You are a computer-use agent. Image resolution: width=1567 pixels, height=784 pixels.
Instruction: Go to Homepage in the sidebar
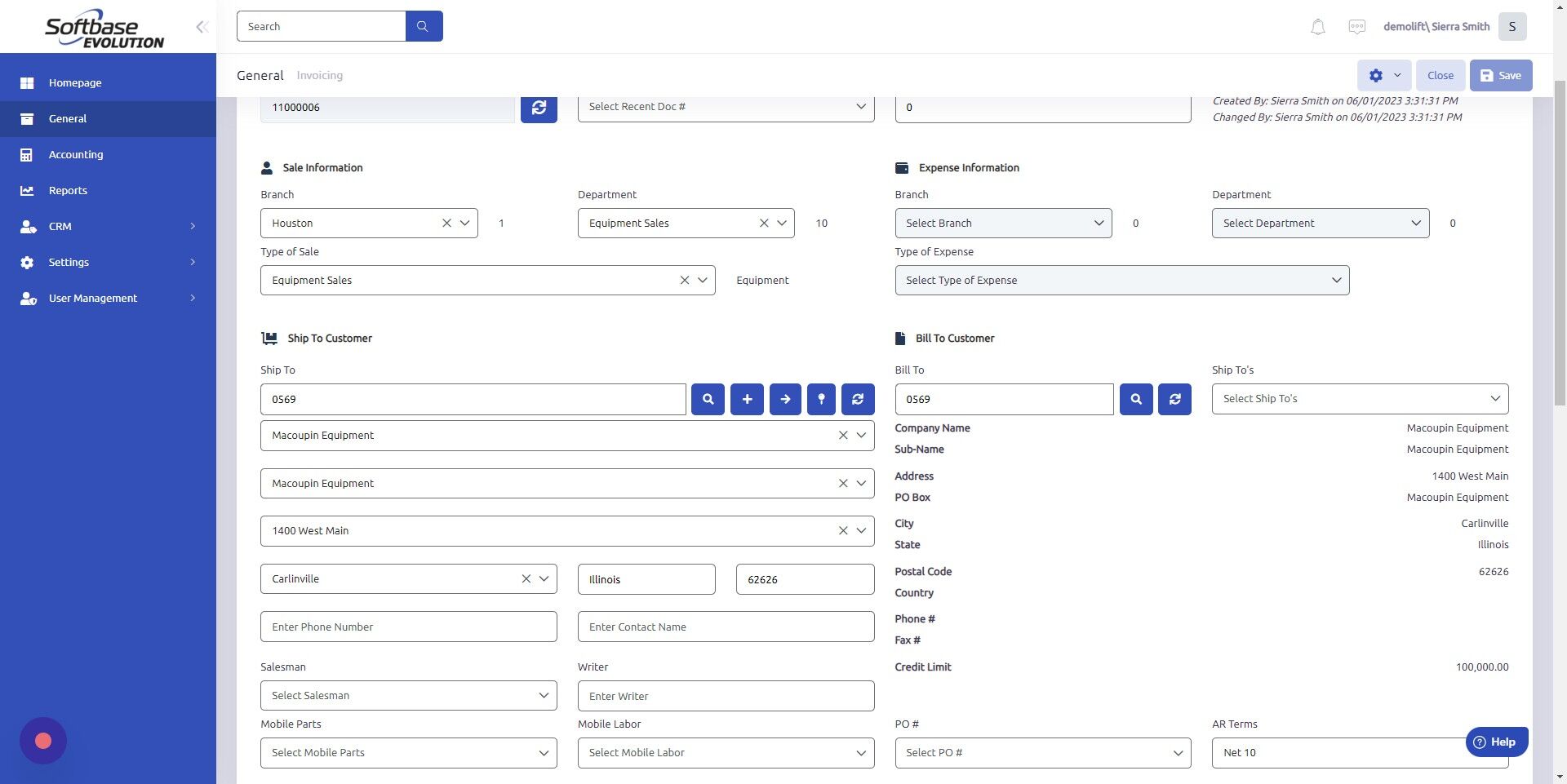108,82
